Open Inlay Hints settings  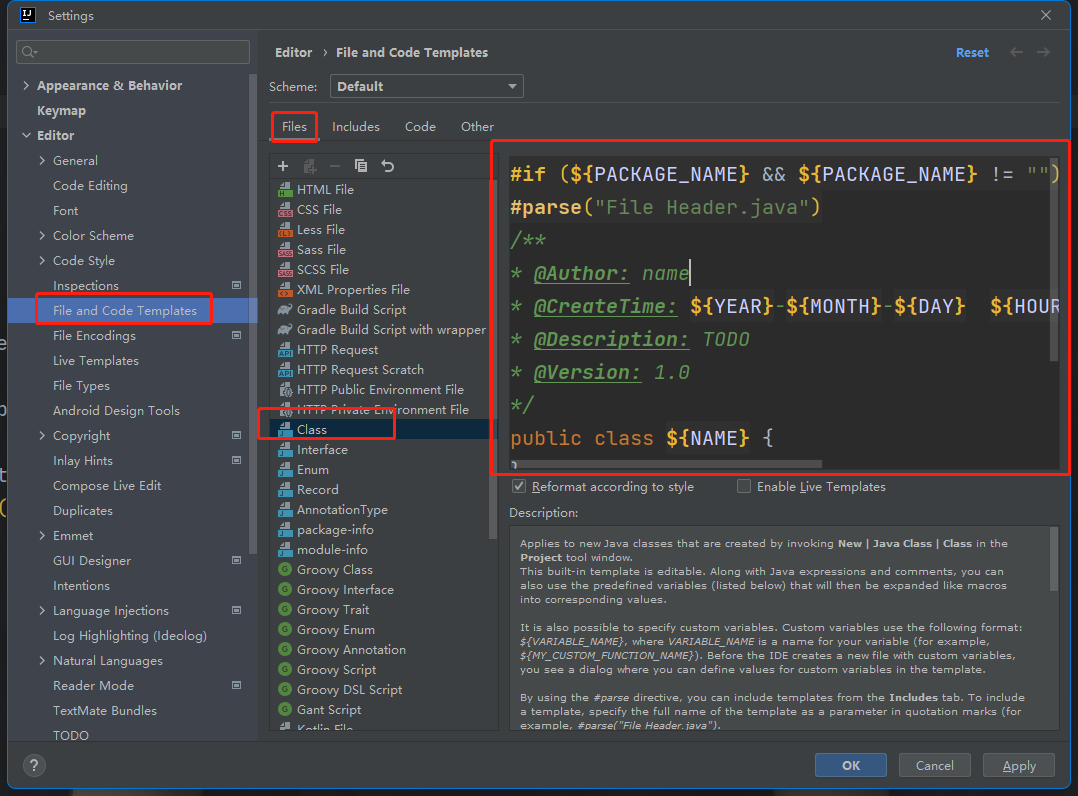click(82, 461)
